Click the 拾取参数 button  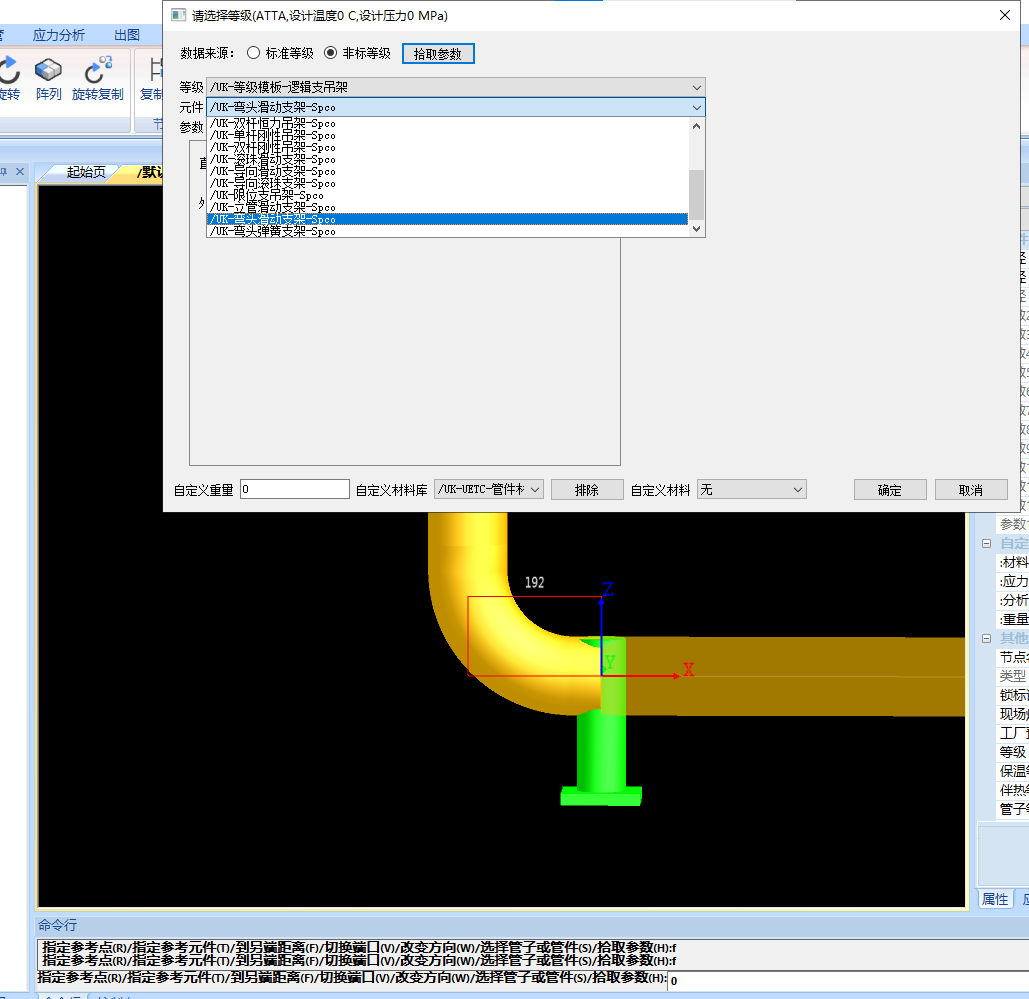pyautogui.click(x=438, y=54)
